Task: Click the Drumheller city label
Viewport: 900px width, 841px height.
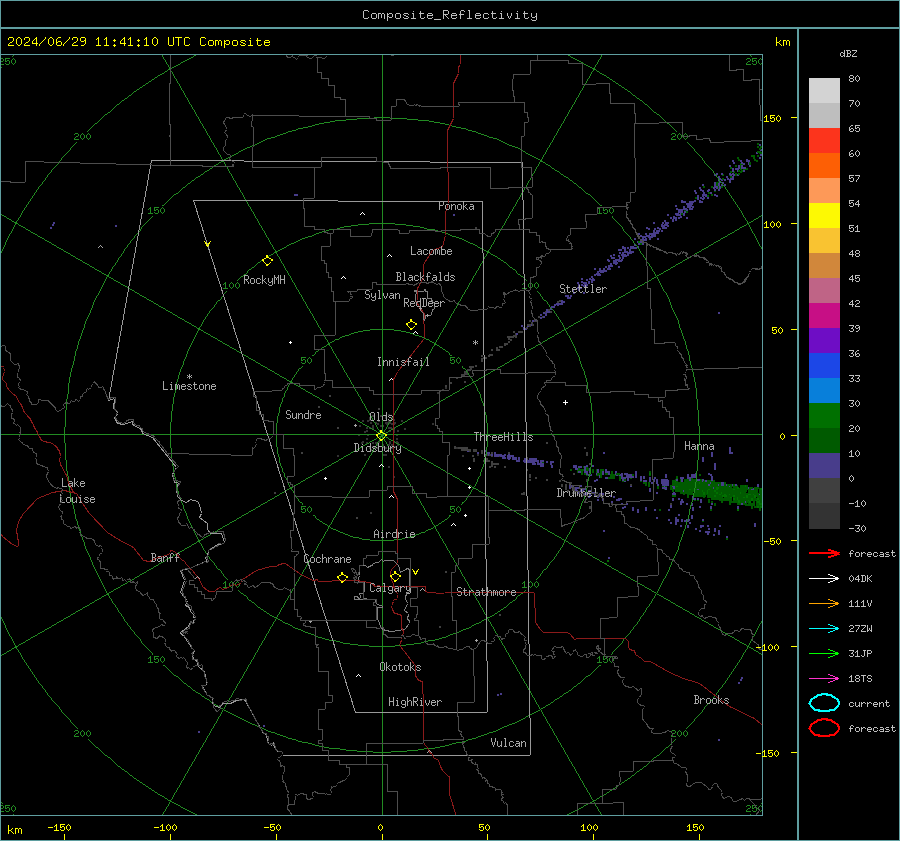Action: pyautogui.click(x=586, y=493)
